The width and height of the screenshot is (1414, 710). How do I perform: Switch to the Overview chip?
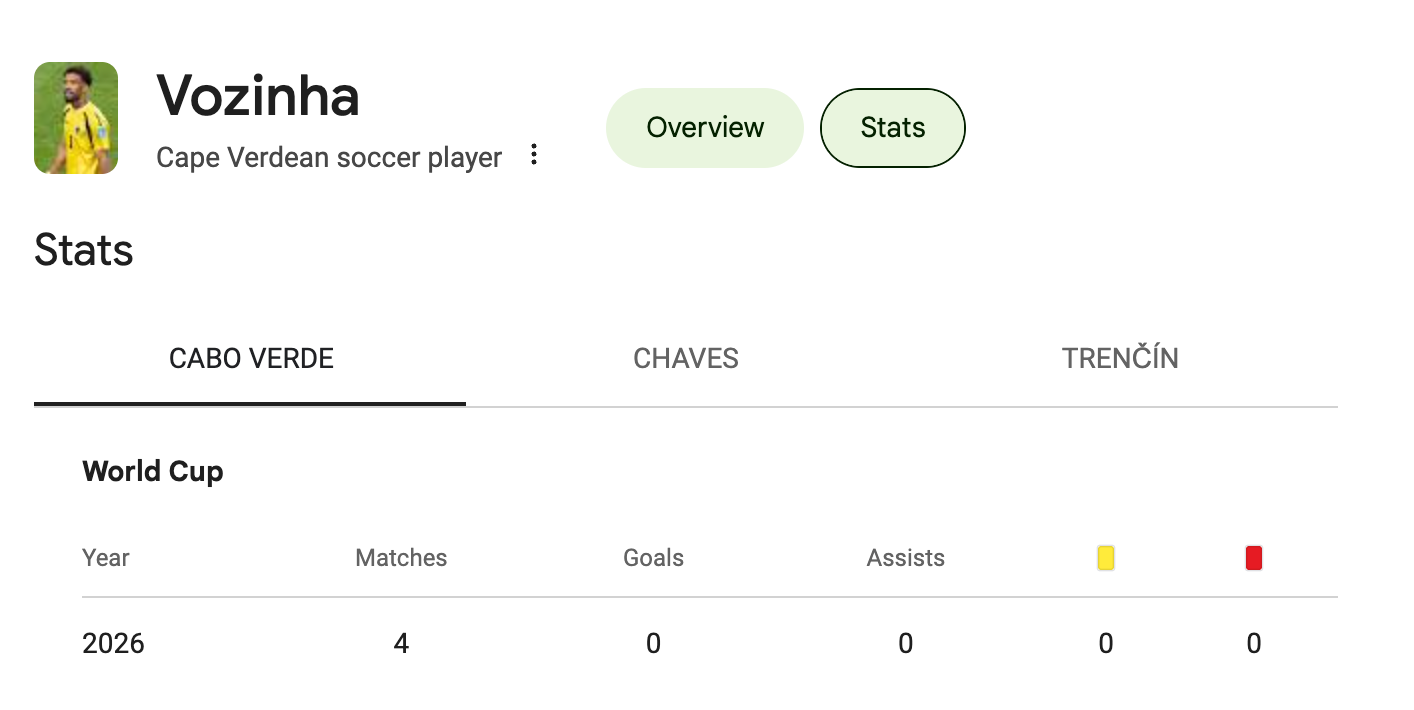[705, 128]
